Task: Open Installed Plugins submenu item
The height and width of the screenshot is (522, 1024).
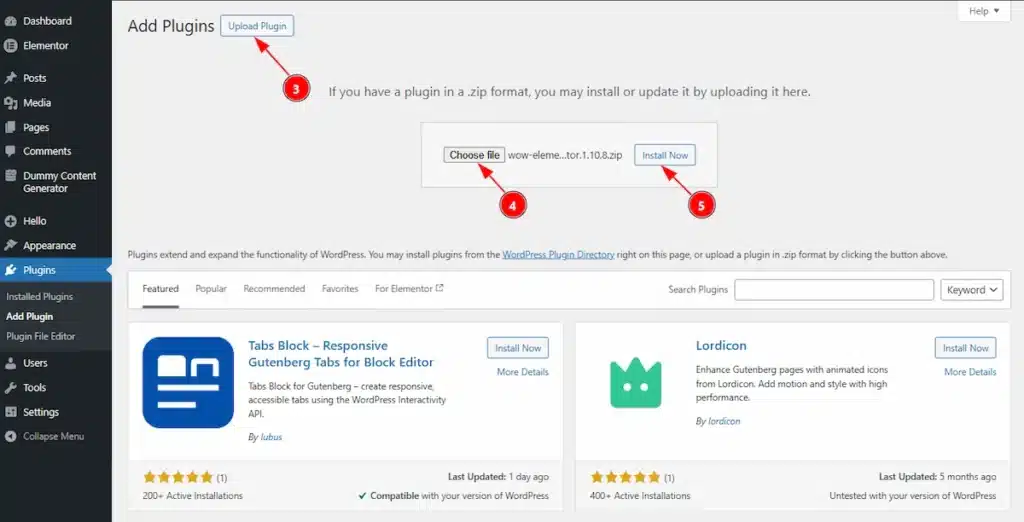Action: pyautogui.click(x=39, y=297)
